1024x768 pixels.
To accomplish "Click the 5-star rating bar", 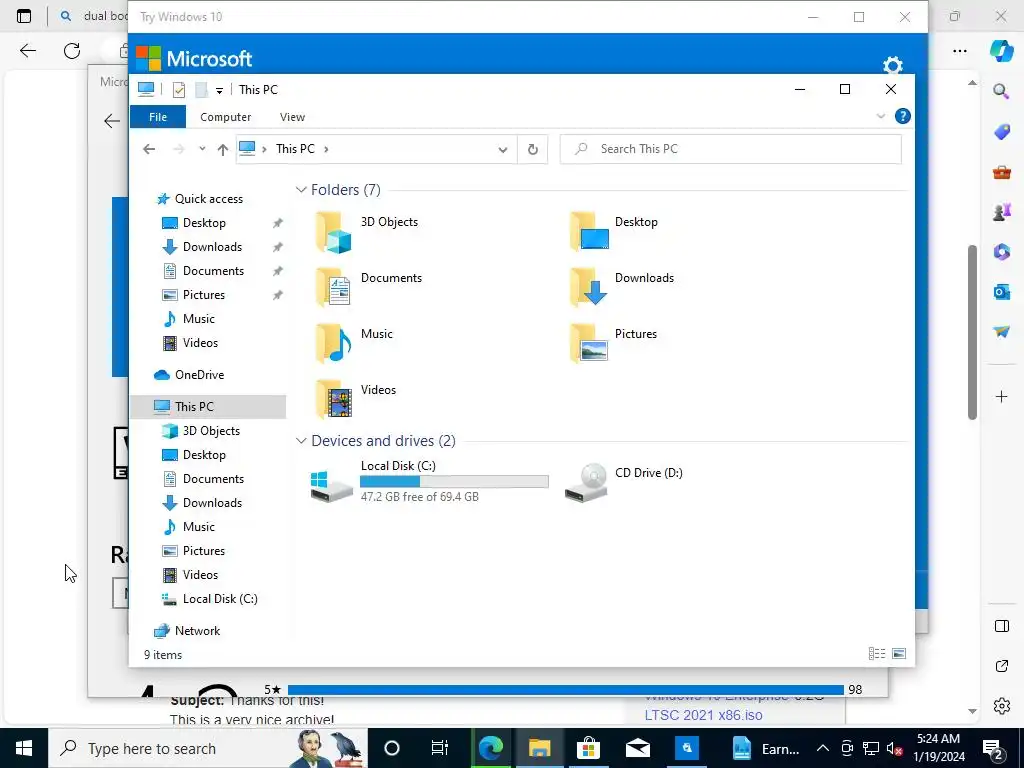I will pos(566,690).
